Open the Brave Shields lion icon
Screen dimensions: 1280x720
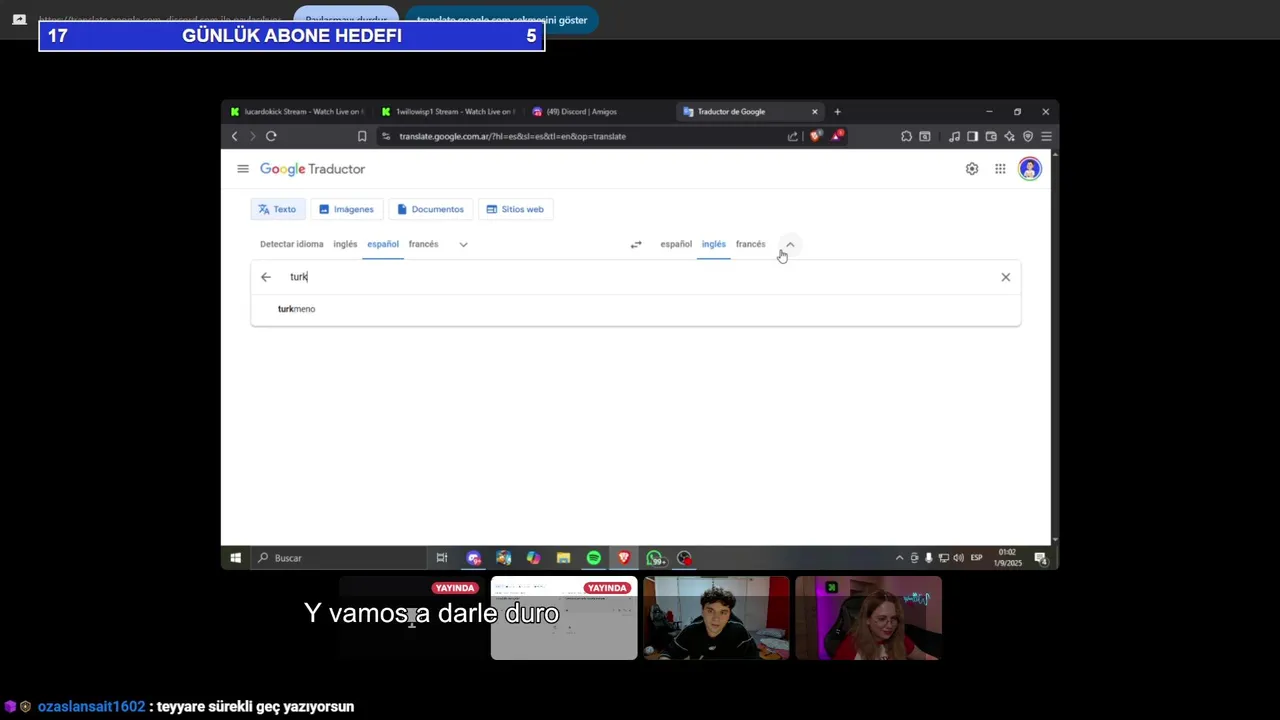point(816,136)
